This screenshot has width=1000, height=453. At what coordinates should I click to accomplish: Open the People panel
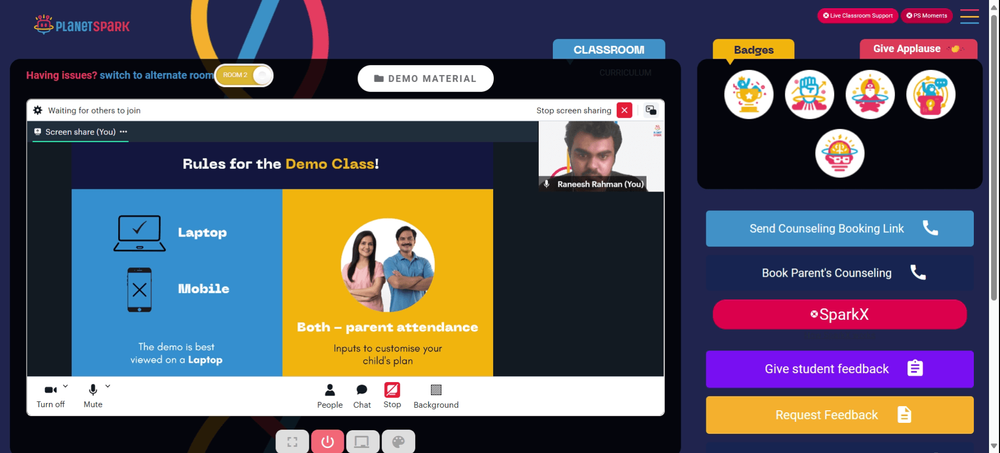click(x=330, y=396)
